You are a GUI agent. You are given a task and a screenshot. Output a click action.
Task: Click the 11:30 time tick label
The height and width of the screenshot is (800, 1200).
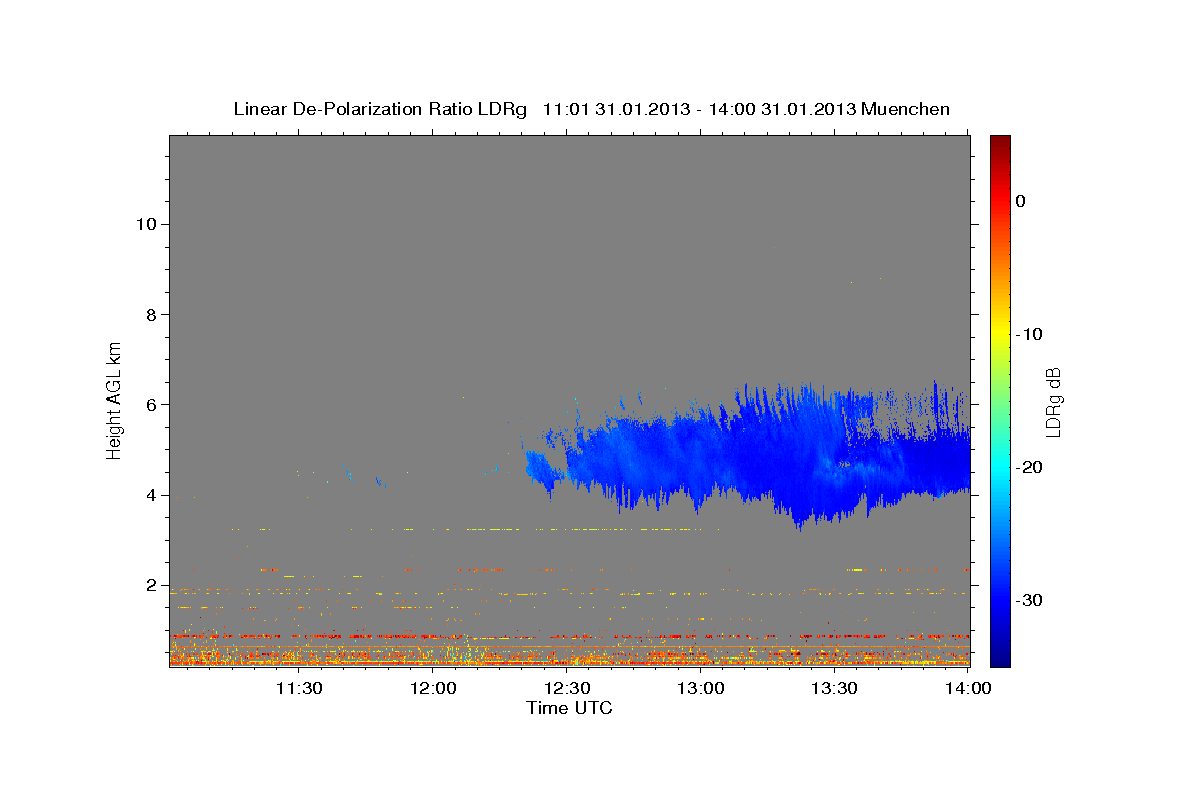[298, 688]
